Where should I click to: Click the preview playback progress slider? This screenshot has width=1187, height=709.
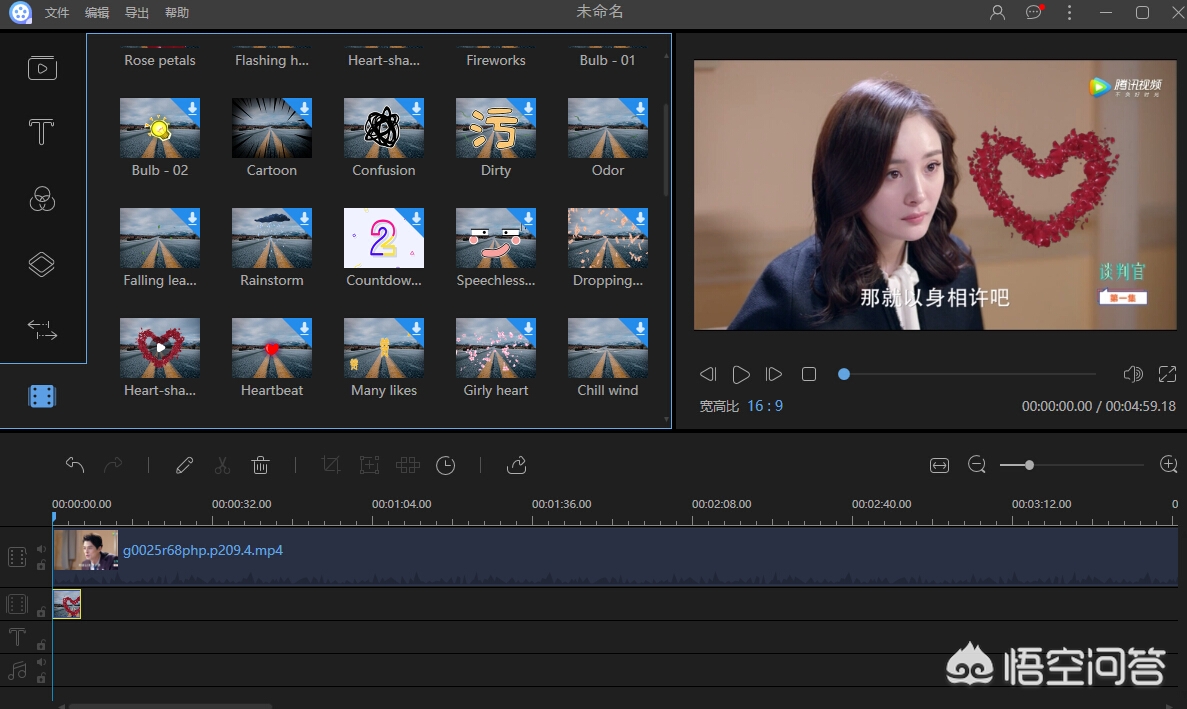click(967, 374)
